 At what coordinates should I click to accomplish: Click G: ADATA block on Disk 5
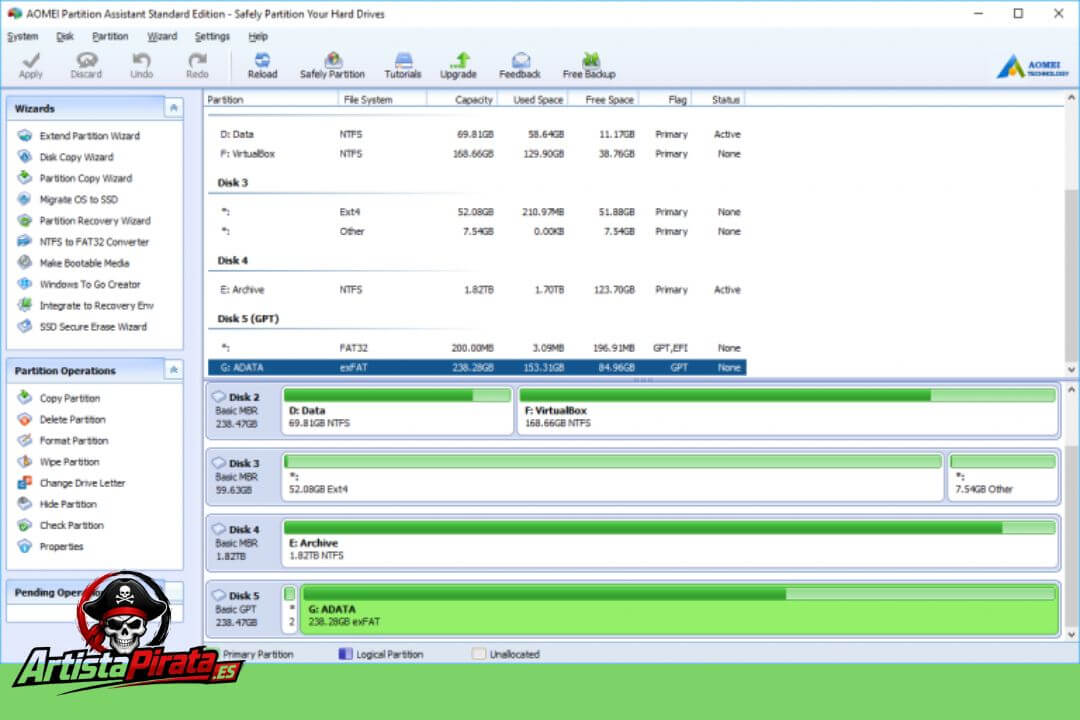[679, 609]
